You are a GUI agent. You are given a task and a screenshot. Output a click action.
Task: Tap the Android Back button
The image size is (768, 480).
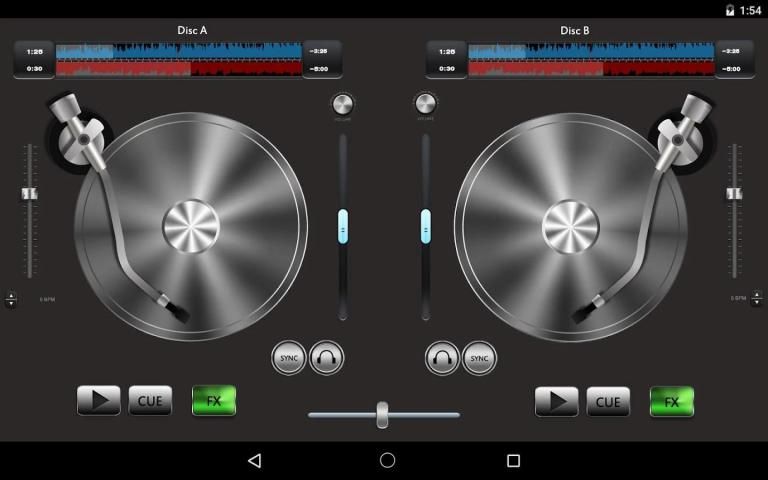(x=254, y=460)
